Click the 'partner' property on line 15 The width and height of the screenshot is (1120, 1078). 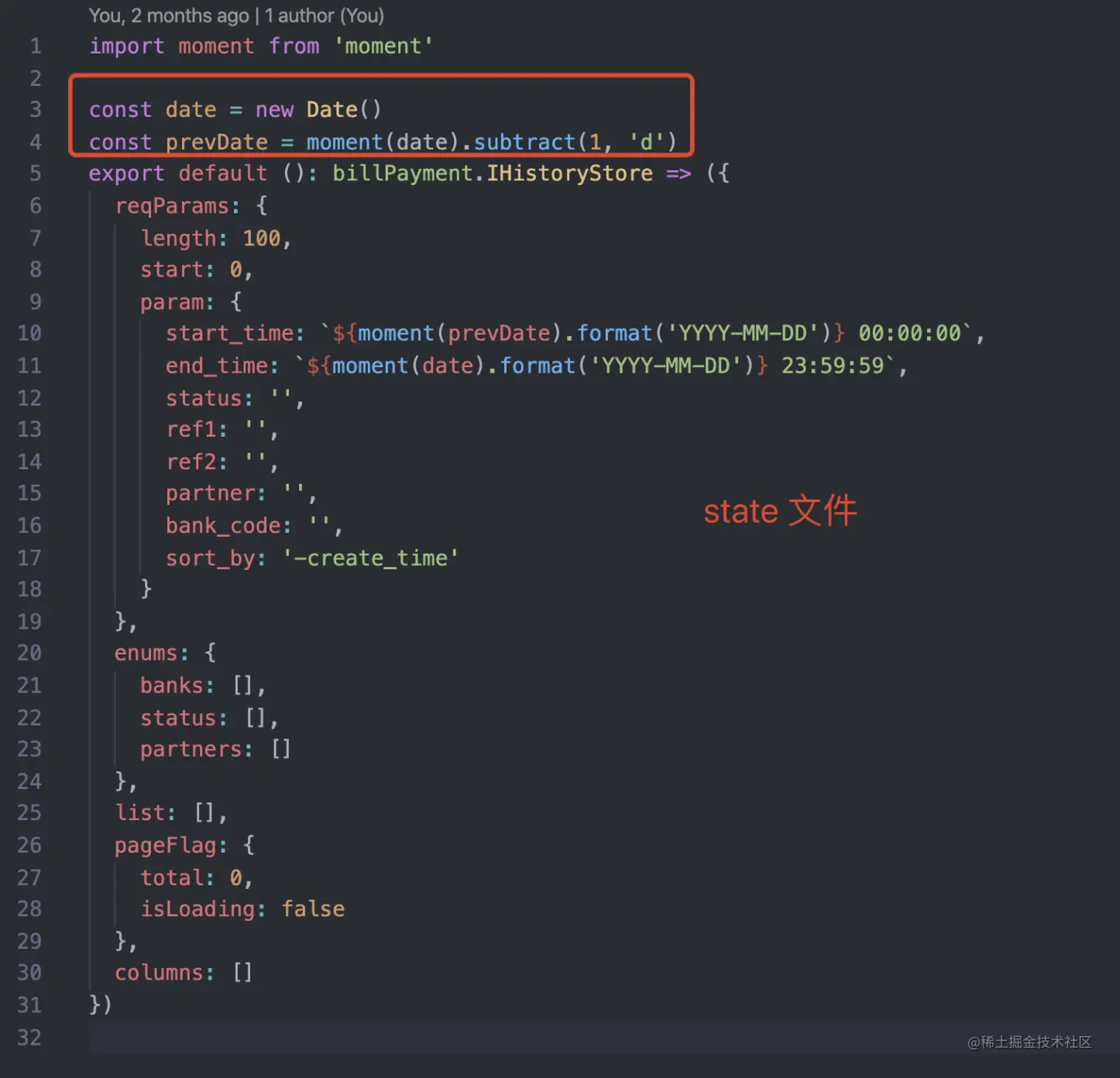pyautogui.click(x=211, y=493)
